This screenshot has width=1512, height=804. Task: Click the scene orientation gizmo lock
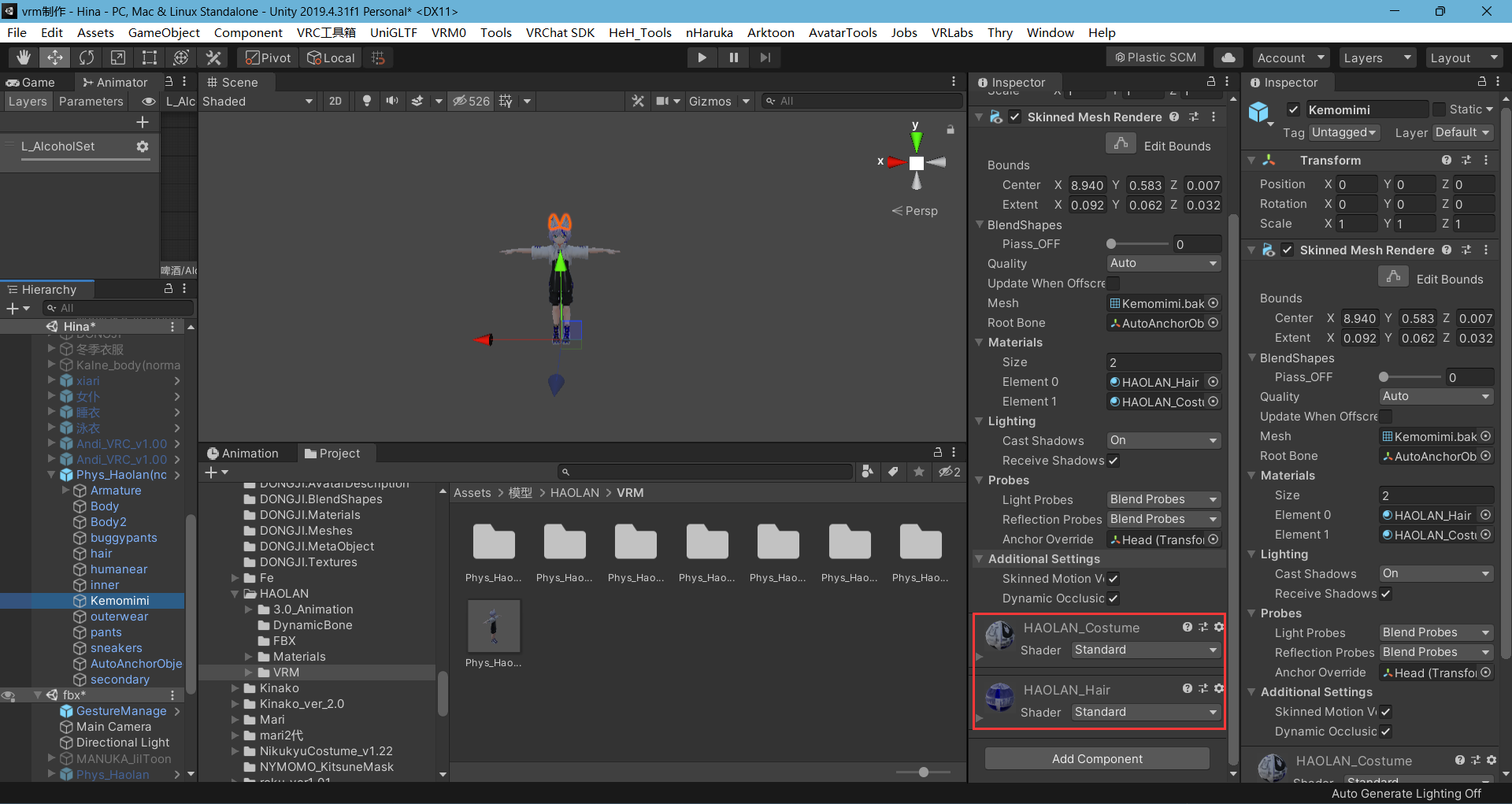click(951, 130)
